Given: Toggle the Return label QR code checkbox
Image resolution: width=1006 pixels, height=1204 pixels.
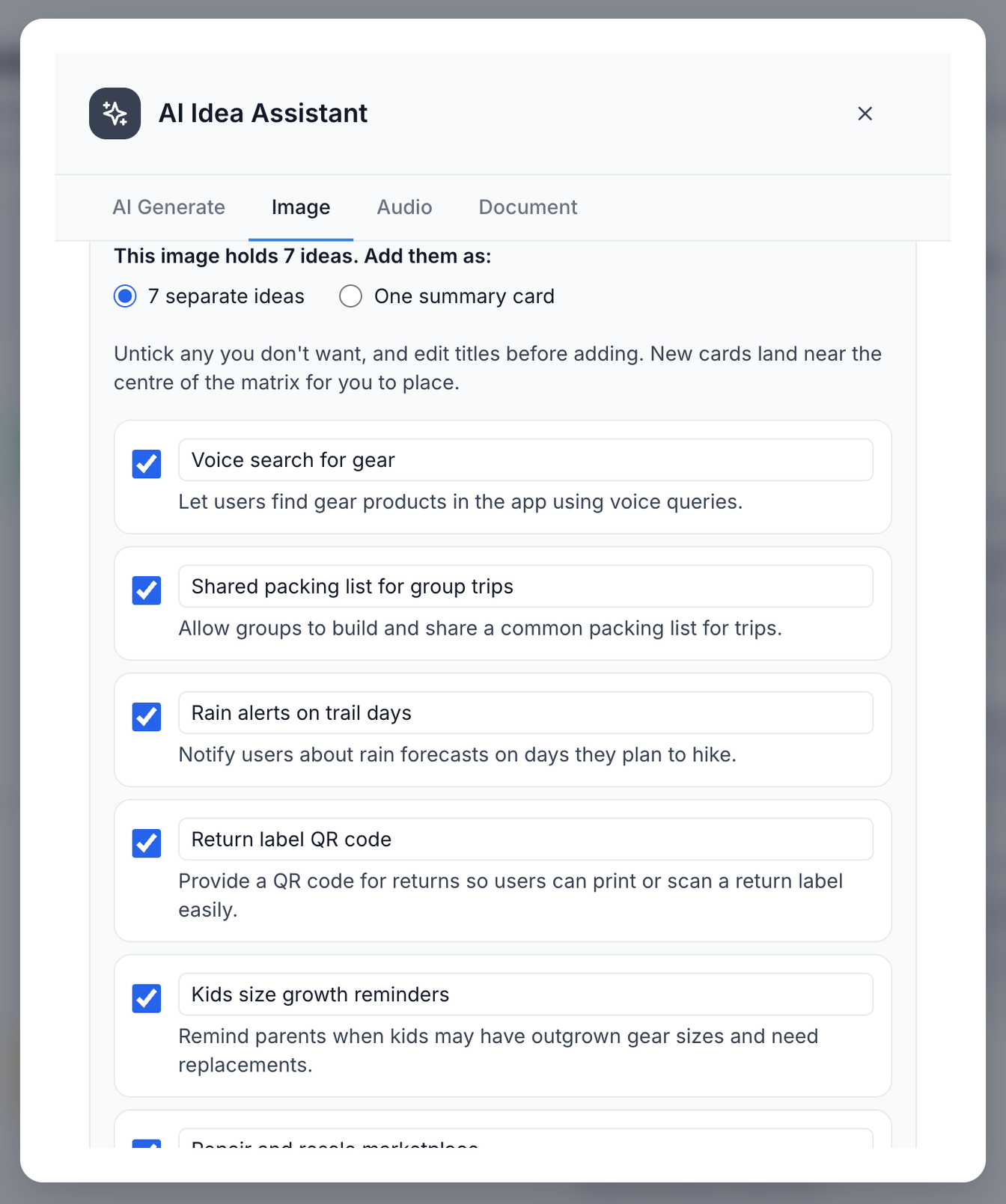Looking at the screenshot, I should pos(147,843).
